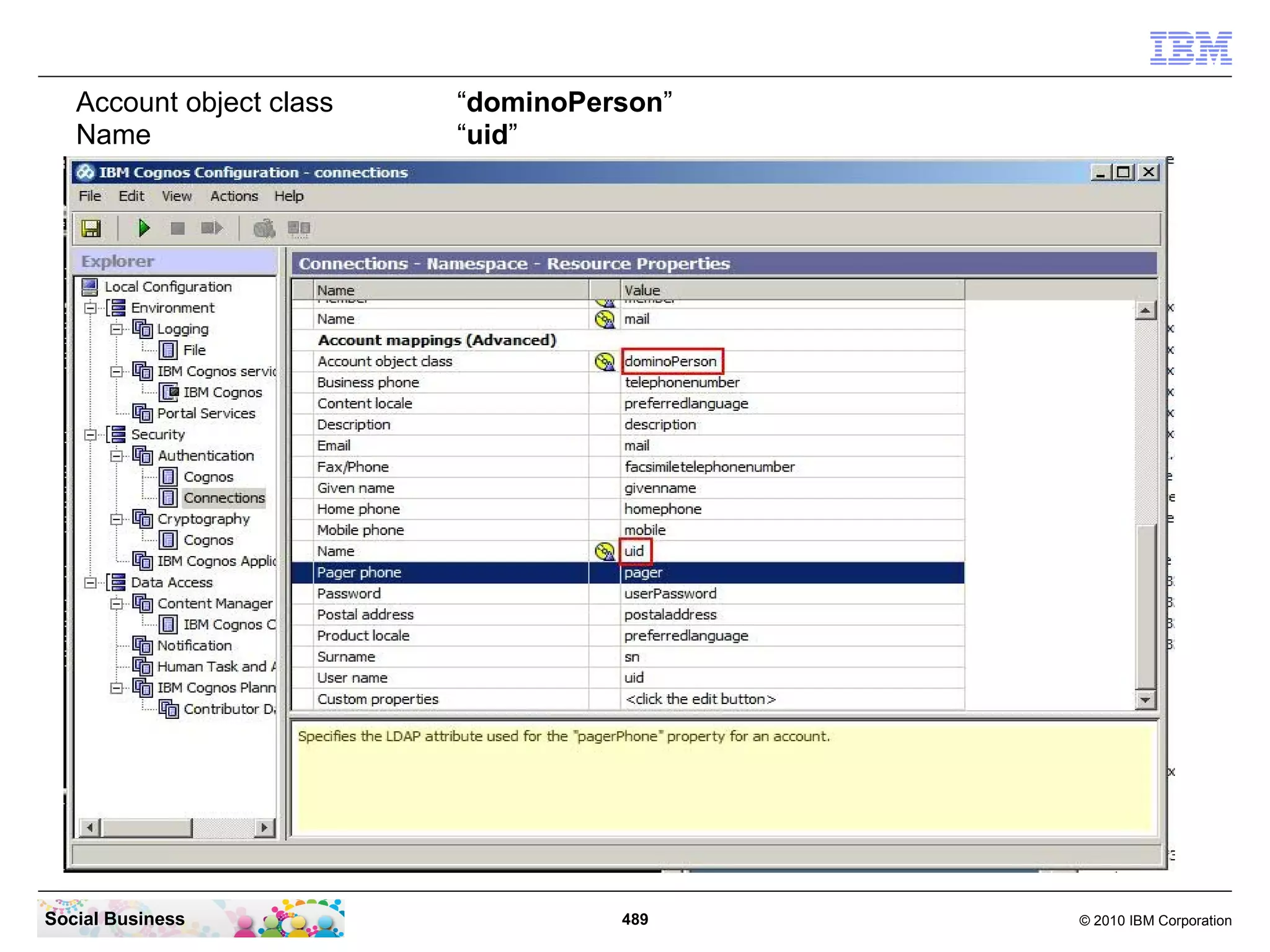The image size is (1270, 952).
Task: Click the Restart service toolbar icon
Action: pos(211,229)
